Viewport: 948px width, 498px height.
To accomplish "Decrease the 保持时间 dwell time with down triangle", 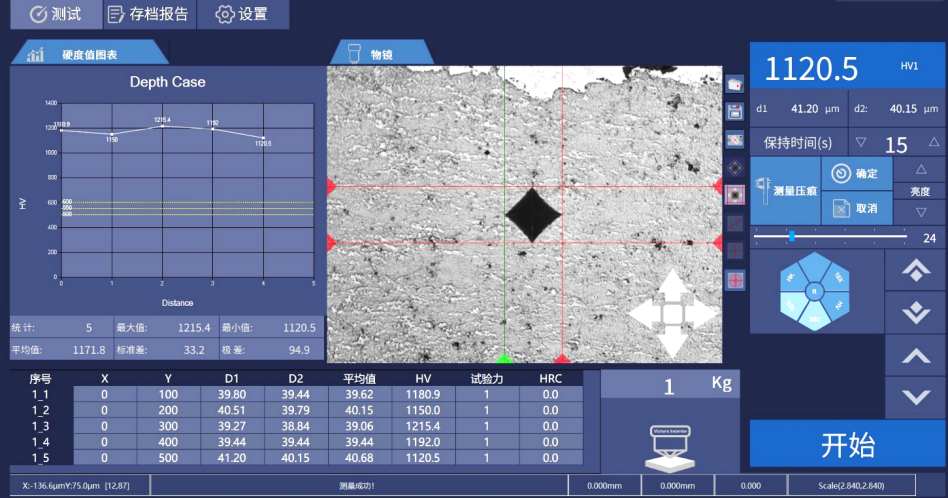I will pos(861,142).
